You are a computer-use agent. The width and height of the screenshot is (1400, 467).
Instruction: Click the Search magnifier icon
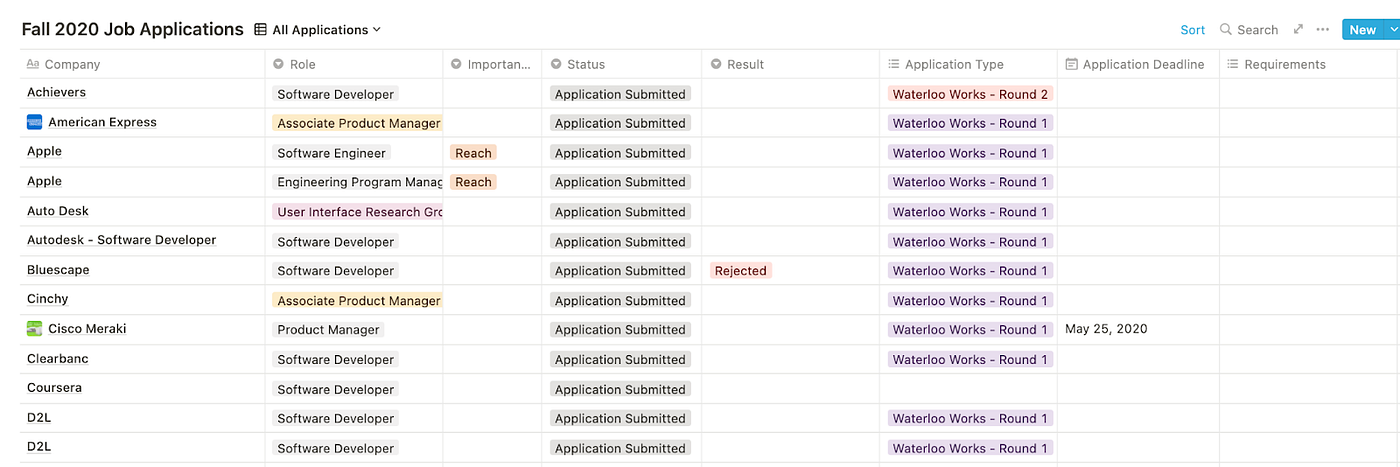(1226, 30)
